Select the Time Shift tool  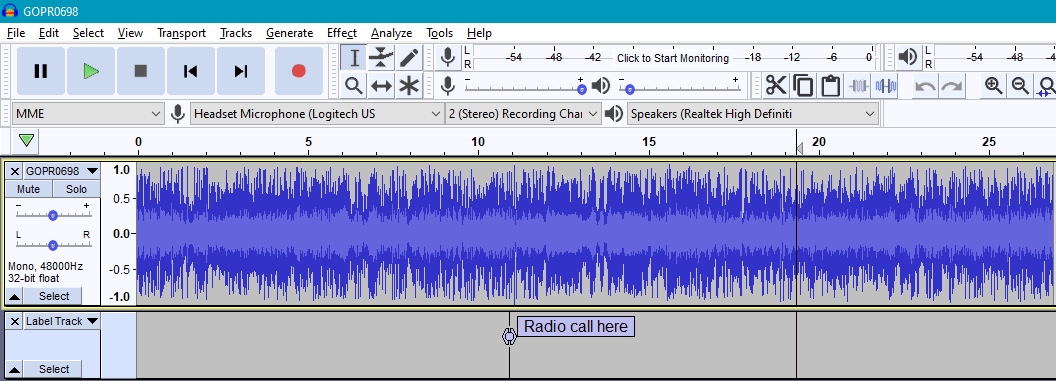[381, 85]
